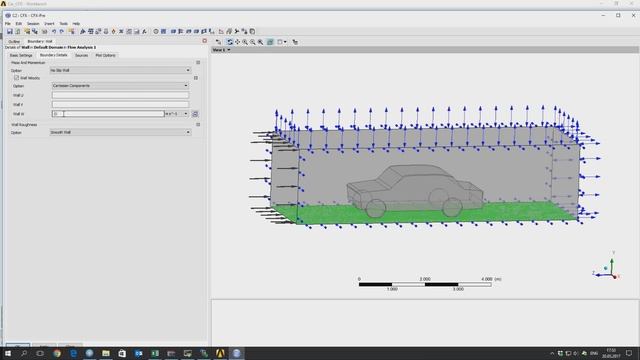Switch to the Outline tab
The image size is (640, 360).
click(x=14, y=41)
